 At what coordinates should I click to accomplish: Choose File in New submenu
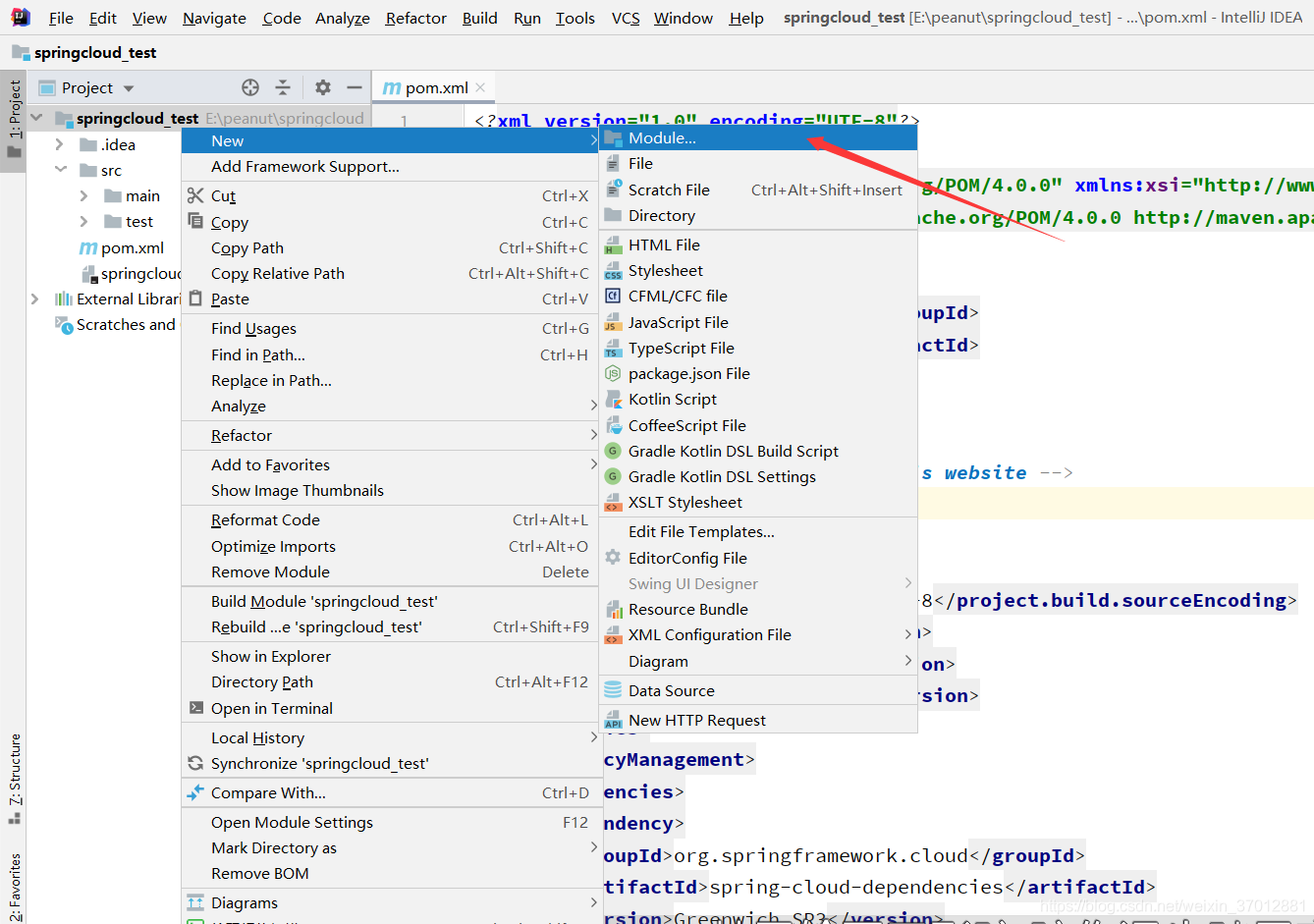click(758, 164)
